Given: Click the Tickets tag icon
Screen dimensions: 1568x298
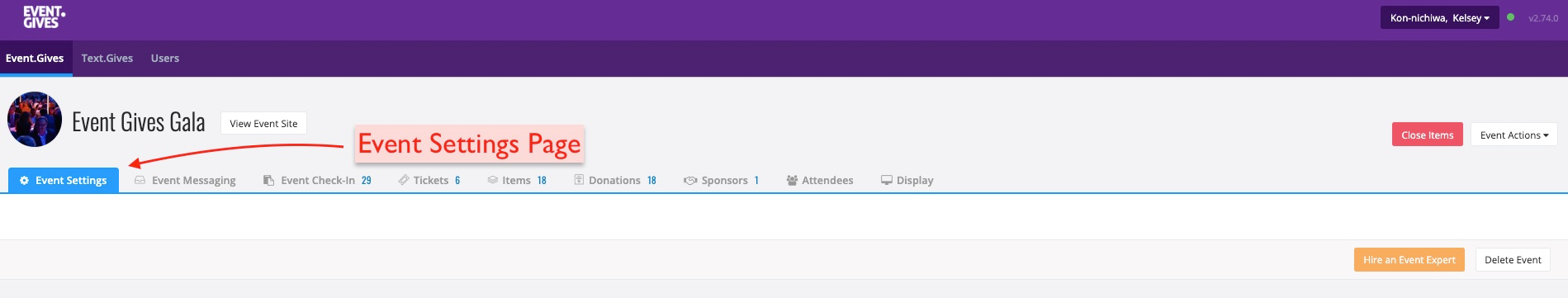Looking at the screenshot, I should [403, 180].
